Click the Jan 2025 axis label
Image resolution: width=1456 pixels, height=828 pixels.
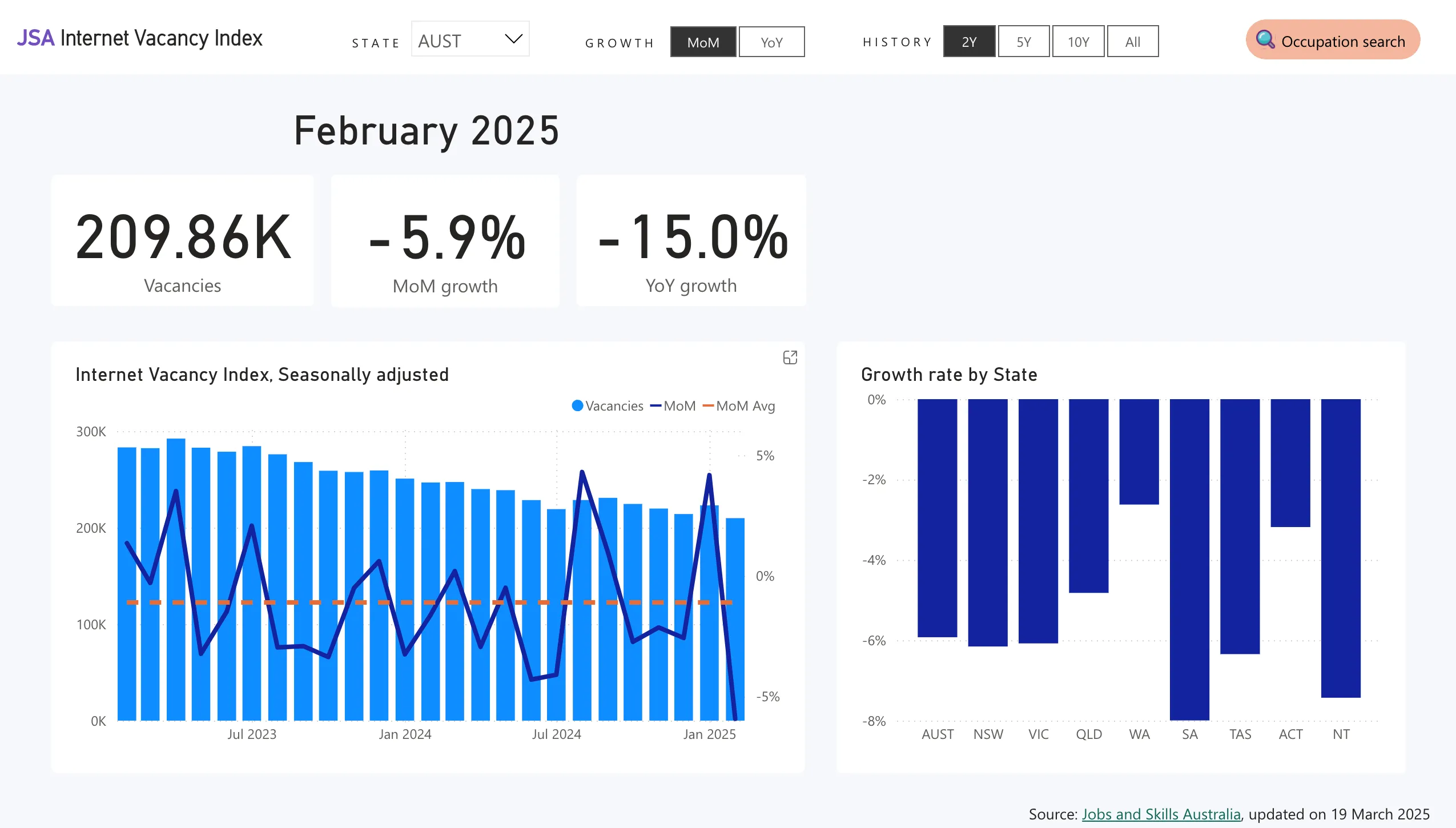coord(710,734)
